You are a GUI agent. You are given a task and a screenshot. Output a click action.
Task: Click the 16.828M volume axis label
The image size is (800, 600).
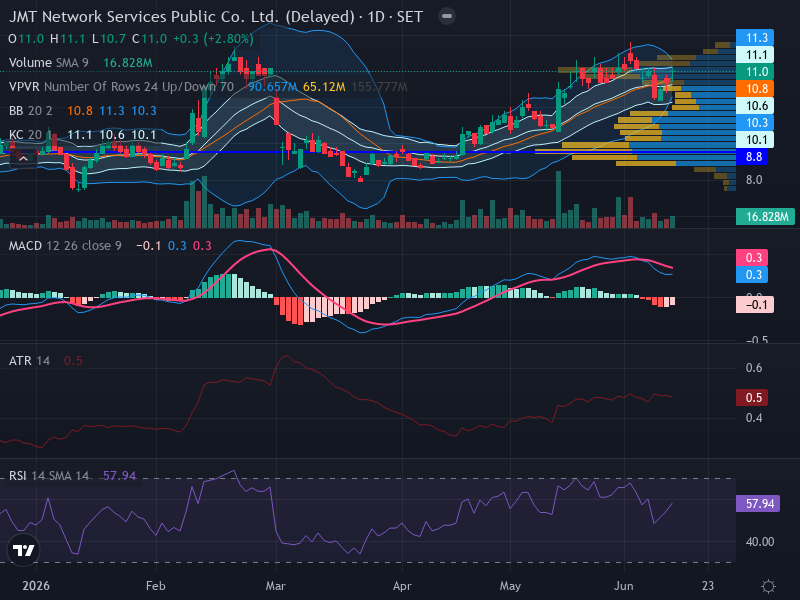(x=765, y=217)
